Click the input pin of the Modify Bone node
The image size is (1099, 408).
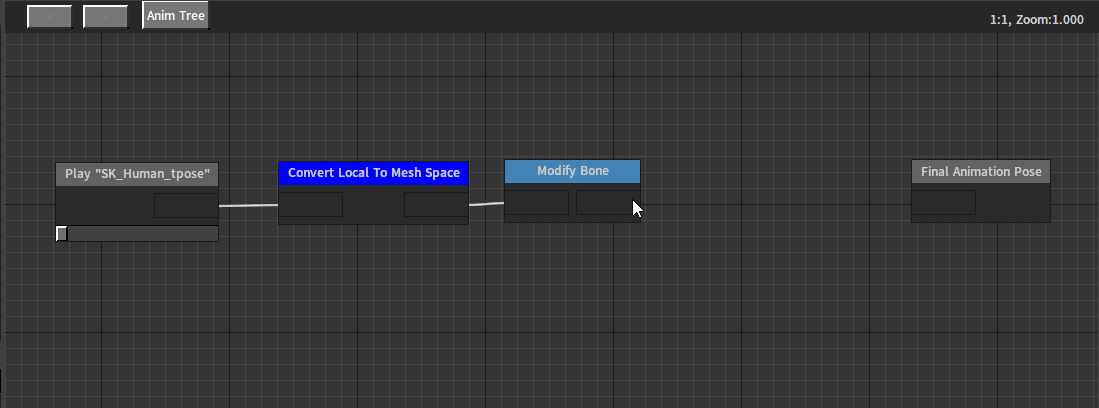[537, 203]
